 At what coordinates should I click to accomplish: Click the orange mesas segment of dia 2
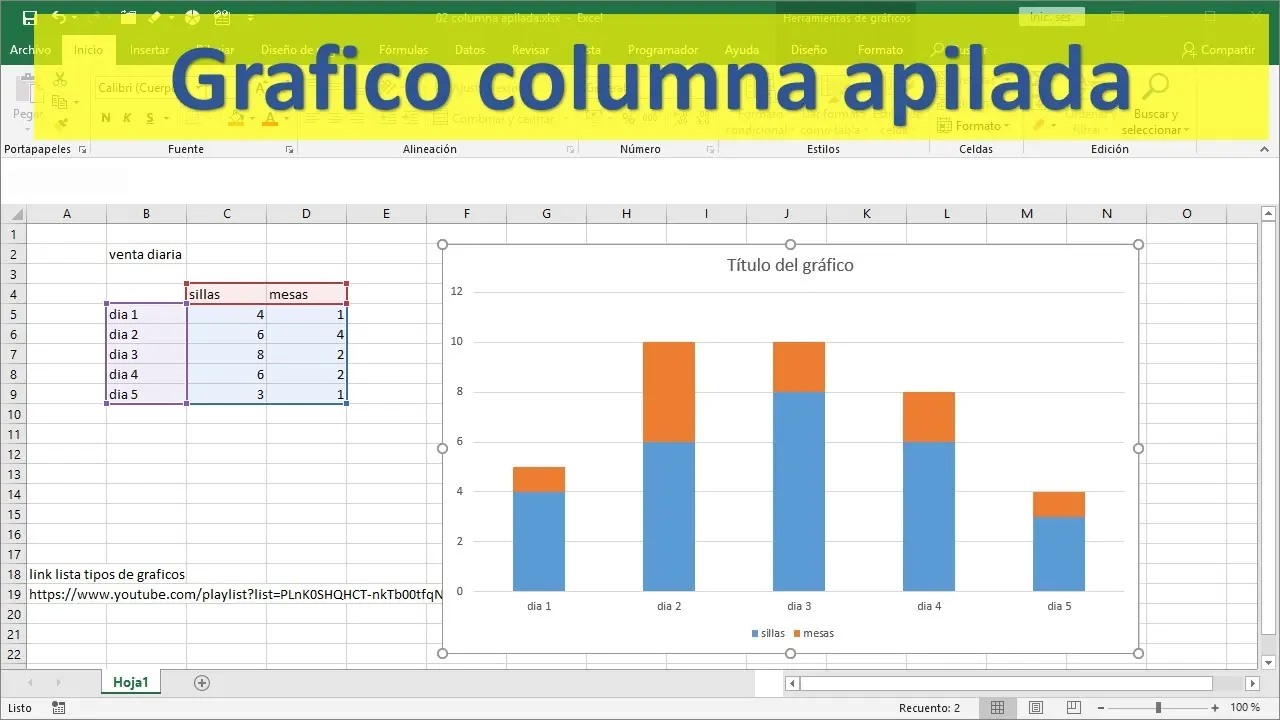click(x=669, y=392)
